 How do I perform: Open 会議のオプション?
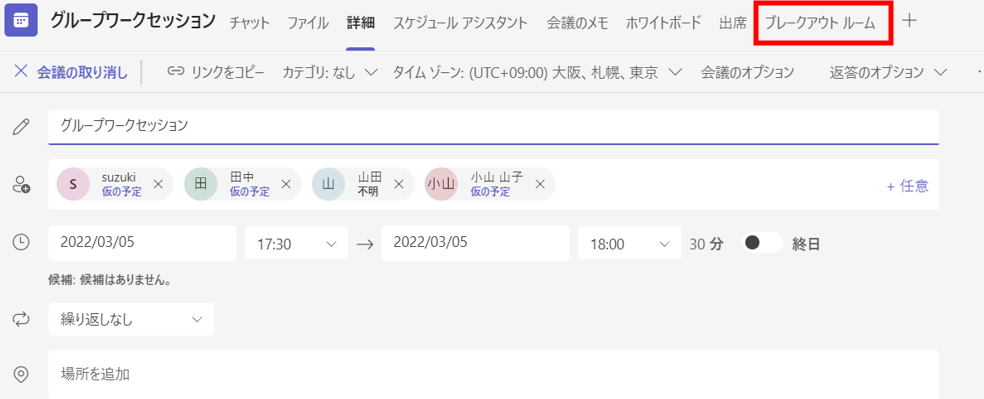(747, 72)
